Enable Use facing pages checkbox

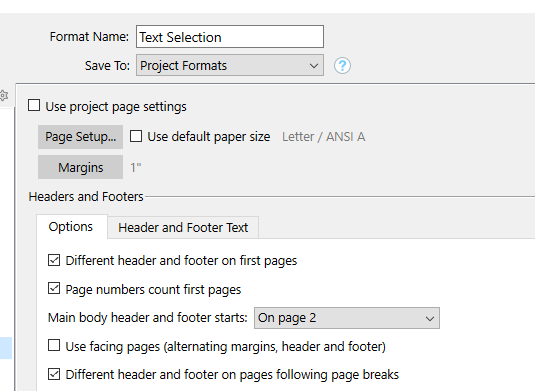pos(54,345)
